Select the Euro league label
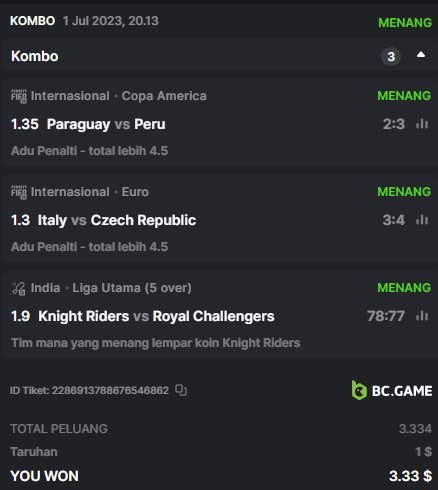Screen dimensions: 438x490 tap(135, 192)
